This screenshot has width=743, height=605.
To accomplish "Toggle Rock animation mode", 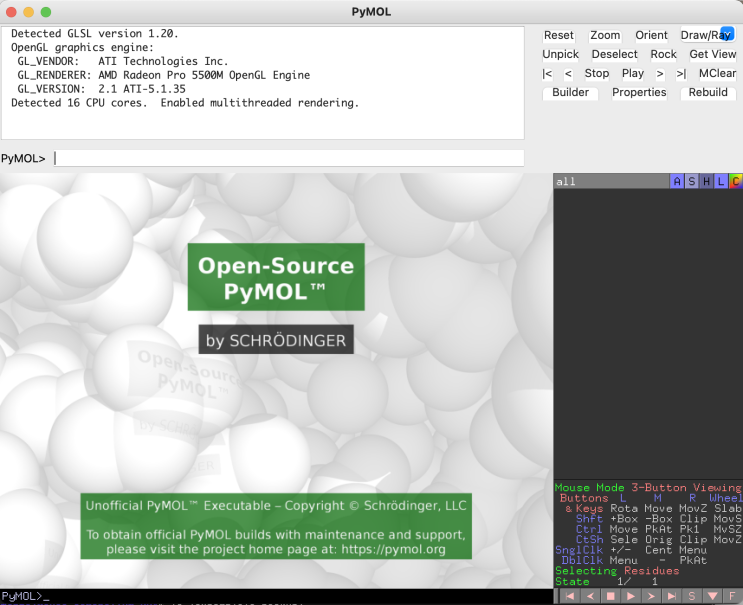I will pyautogui.click(x=663, y=54).
